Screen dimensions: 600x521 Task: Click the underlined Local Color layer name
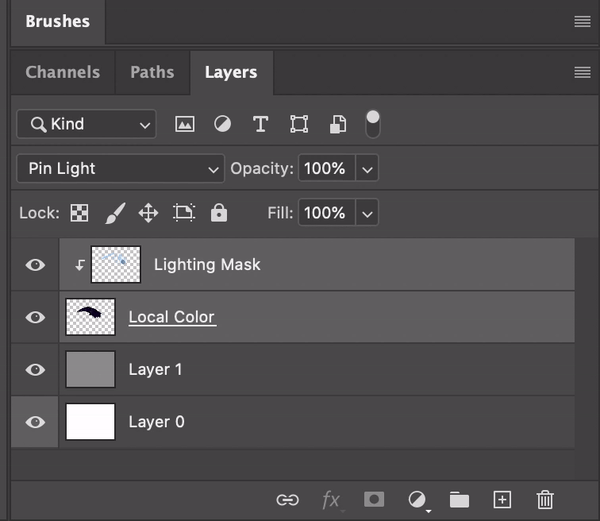[x=172, y=317]
